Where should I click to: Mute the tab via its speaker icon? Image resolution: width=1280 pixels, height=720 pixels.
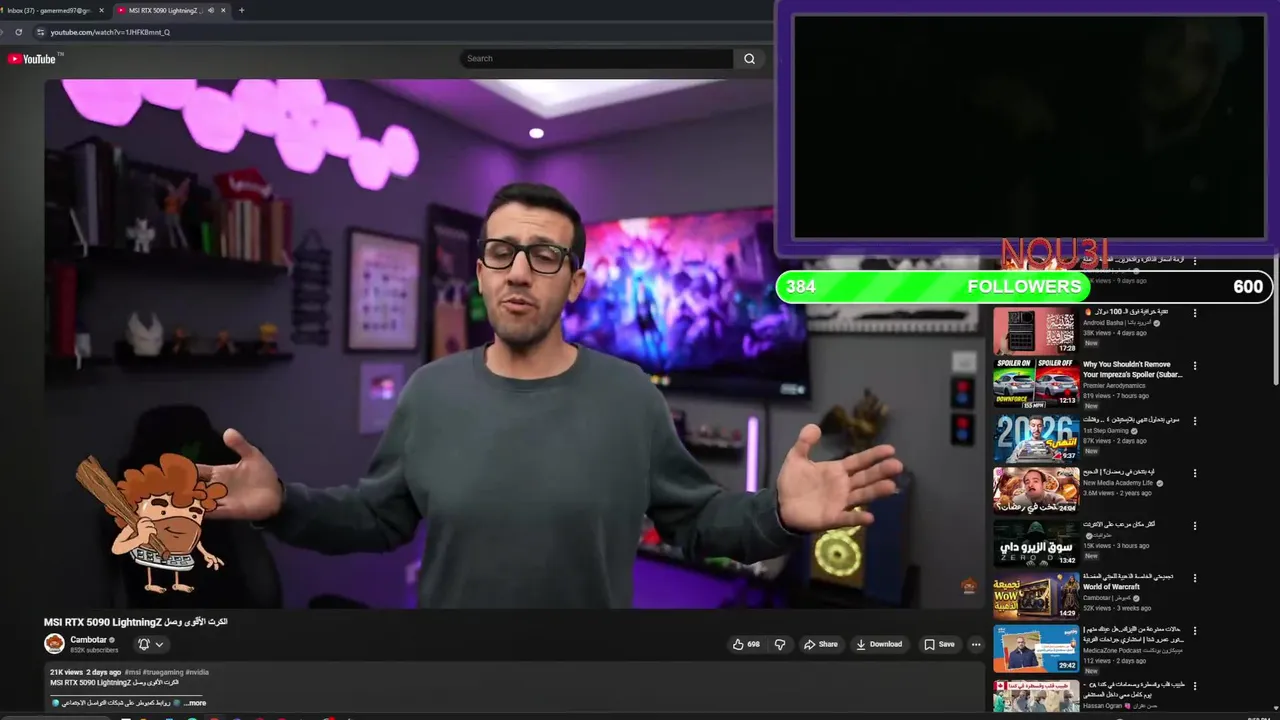[x=211, y=10]
